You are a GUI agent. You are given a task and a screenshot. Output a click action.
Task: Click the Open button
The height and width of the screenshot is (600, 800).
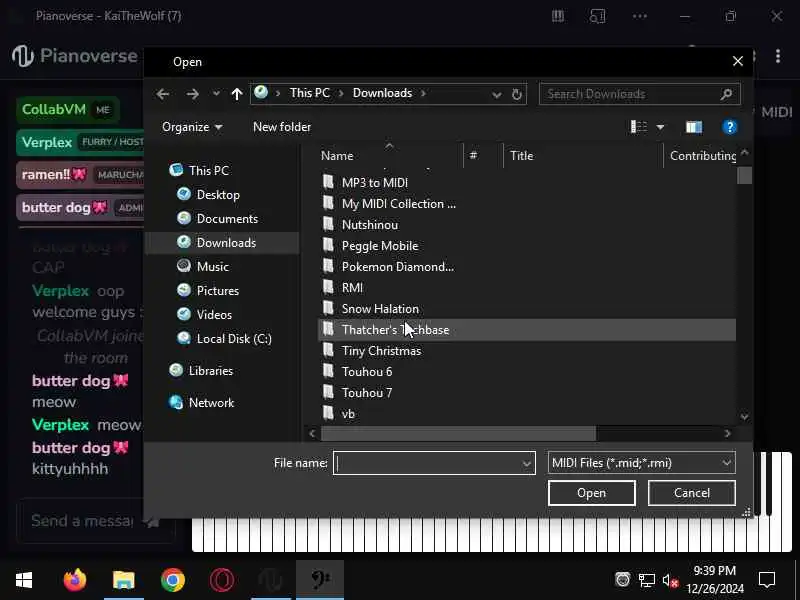591,493
